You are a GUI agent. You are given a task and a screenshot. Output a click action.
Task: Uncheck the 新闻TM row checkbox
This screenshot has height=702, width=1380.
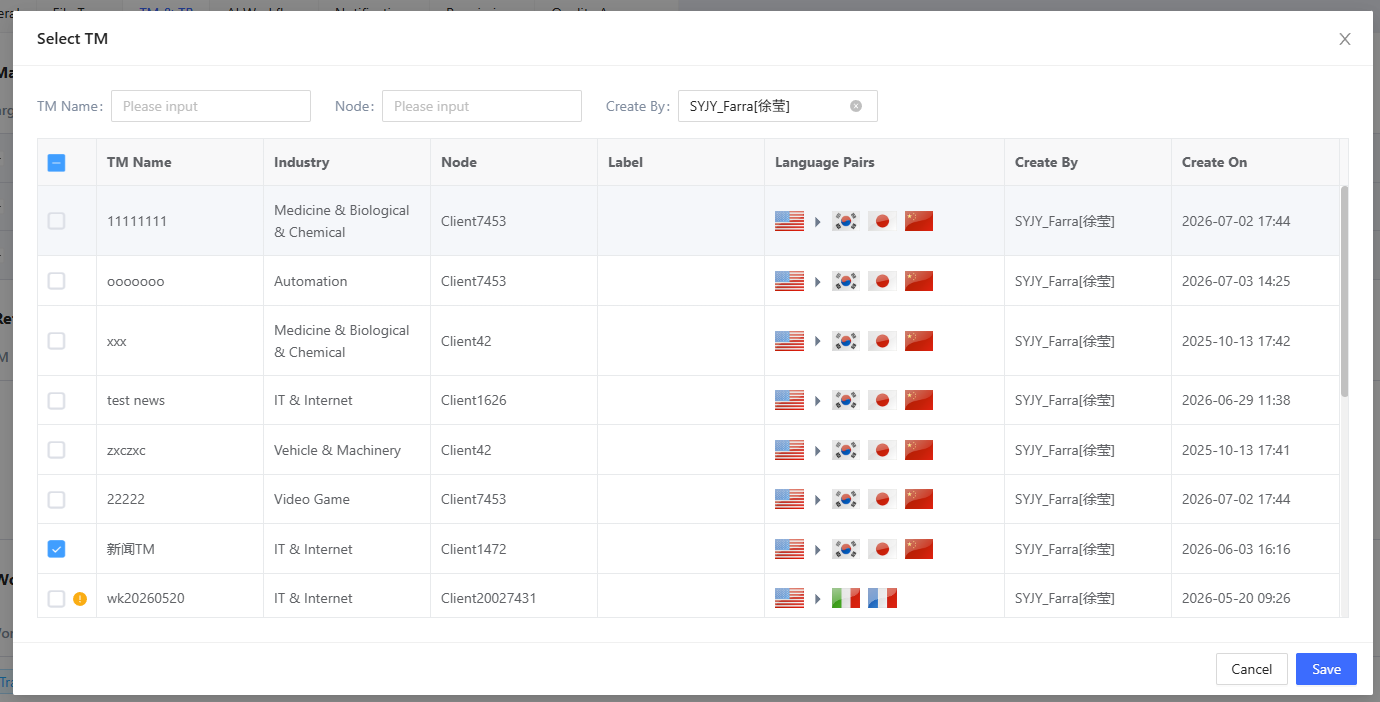pyautogui.click(x=57, y=549)
